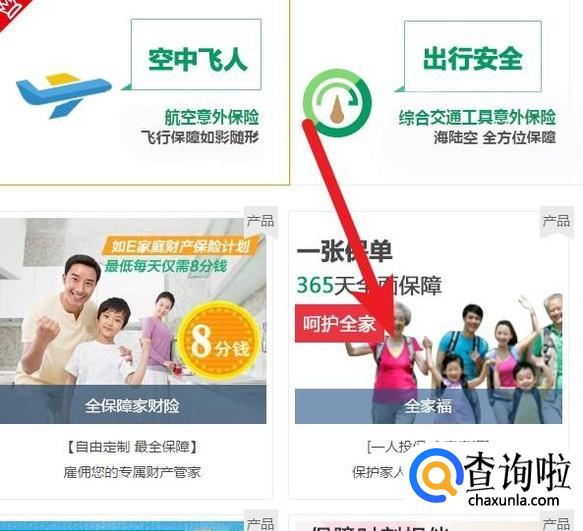
Task: Open the family kitchen photo banner
Action: click(133, 302)
